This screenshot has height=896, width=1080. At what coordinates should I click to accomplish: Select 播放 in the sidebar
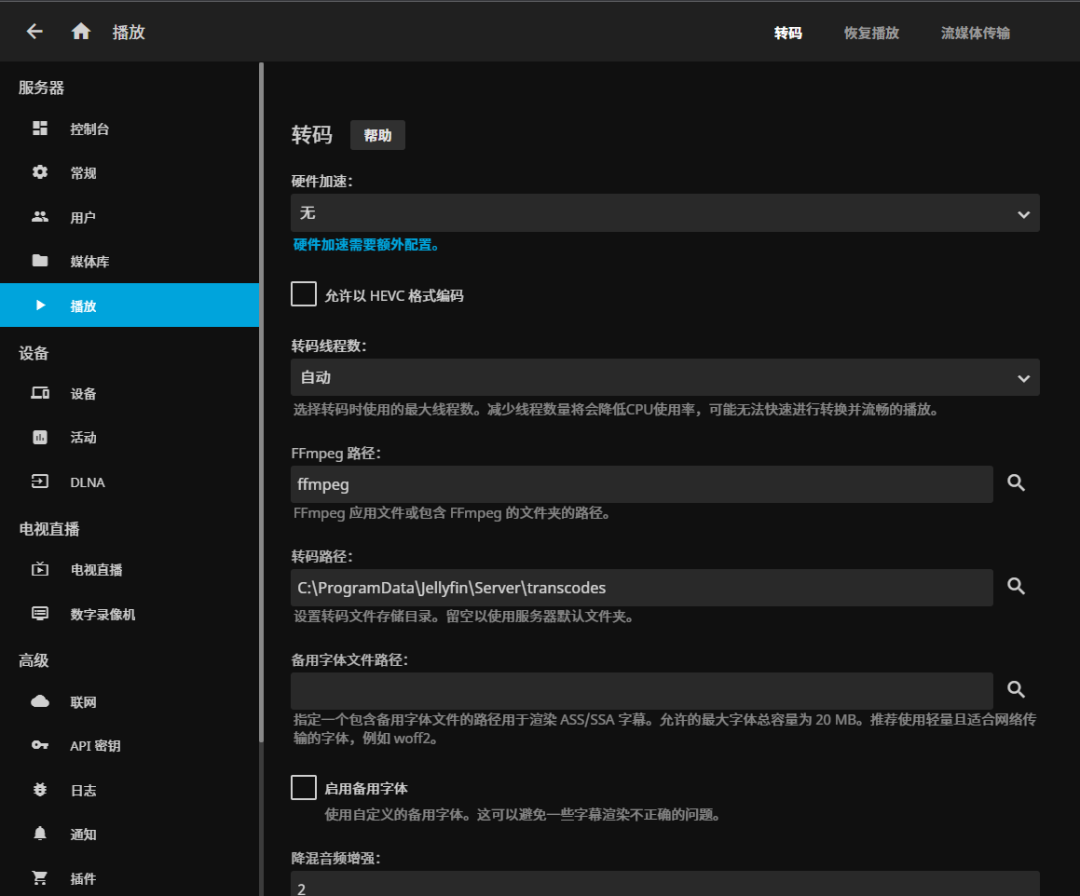pos(129,305)
